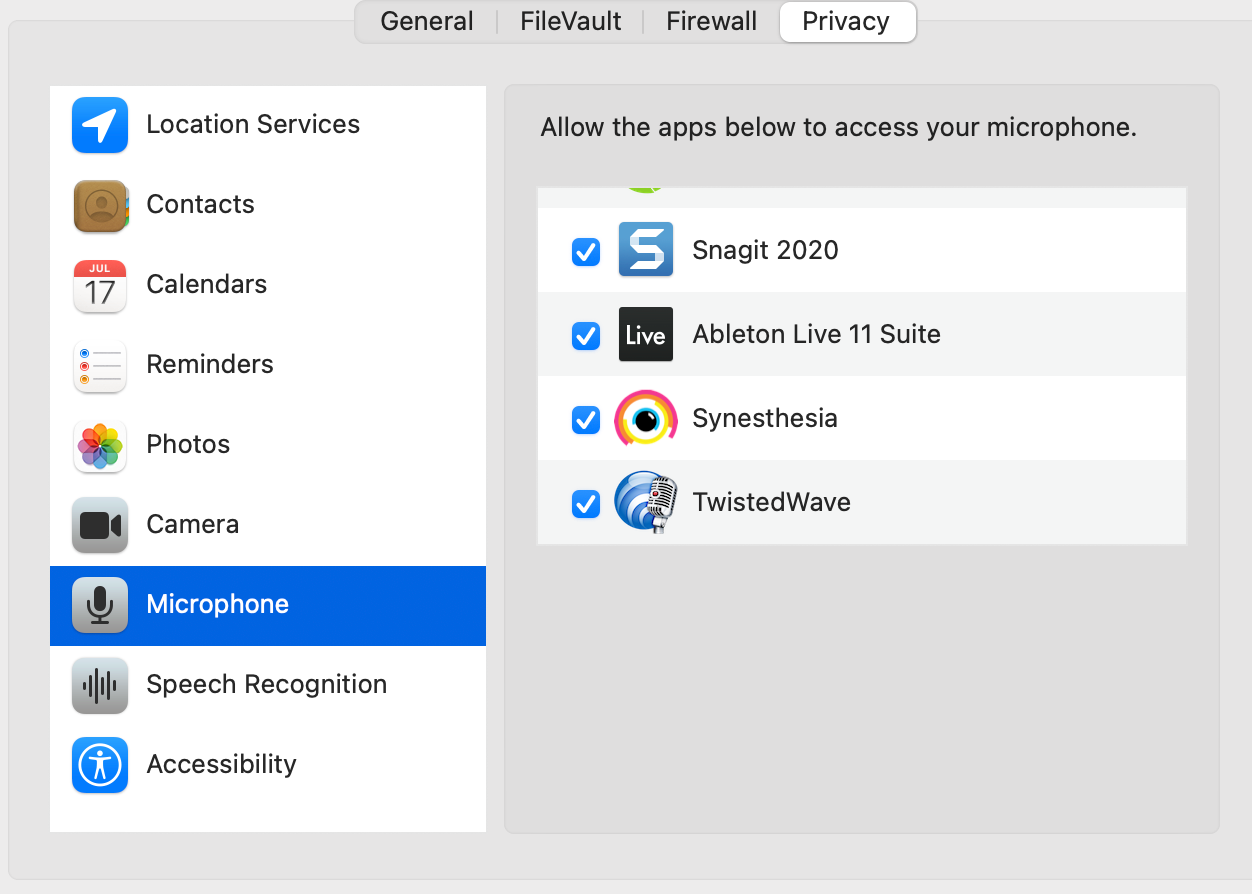Select the Contacts book icon
The image size is (1252, 894).
pyautogui.click(x=100, y=205)
